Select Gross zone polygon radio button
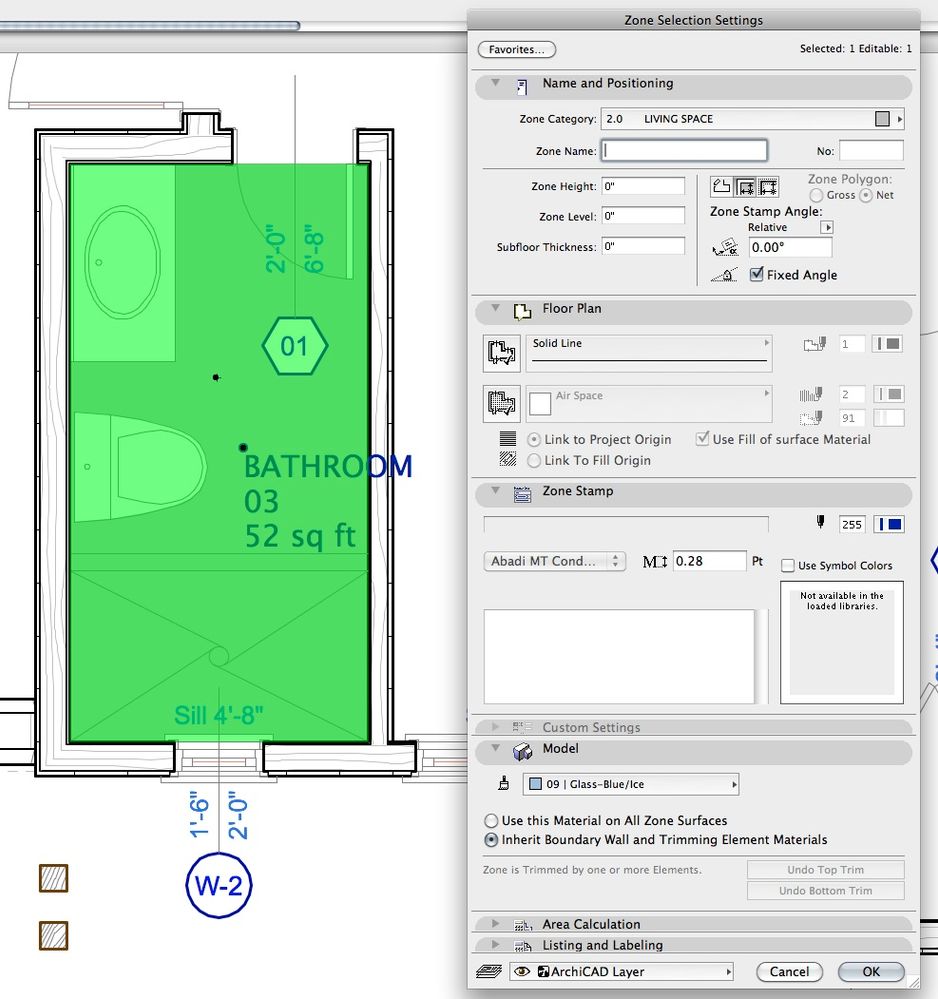 point(816,196)
